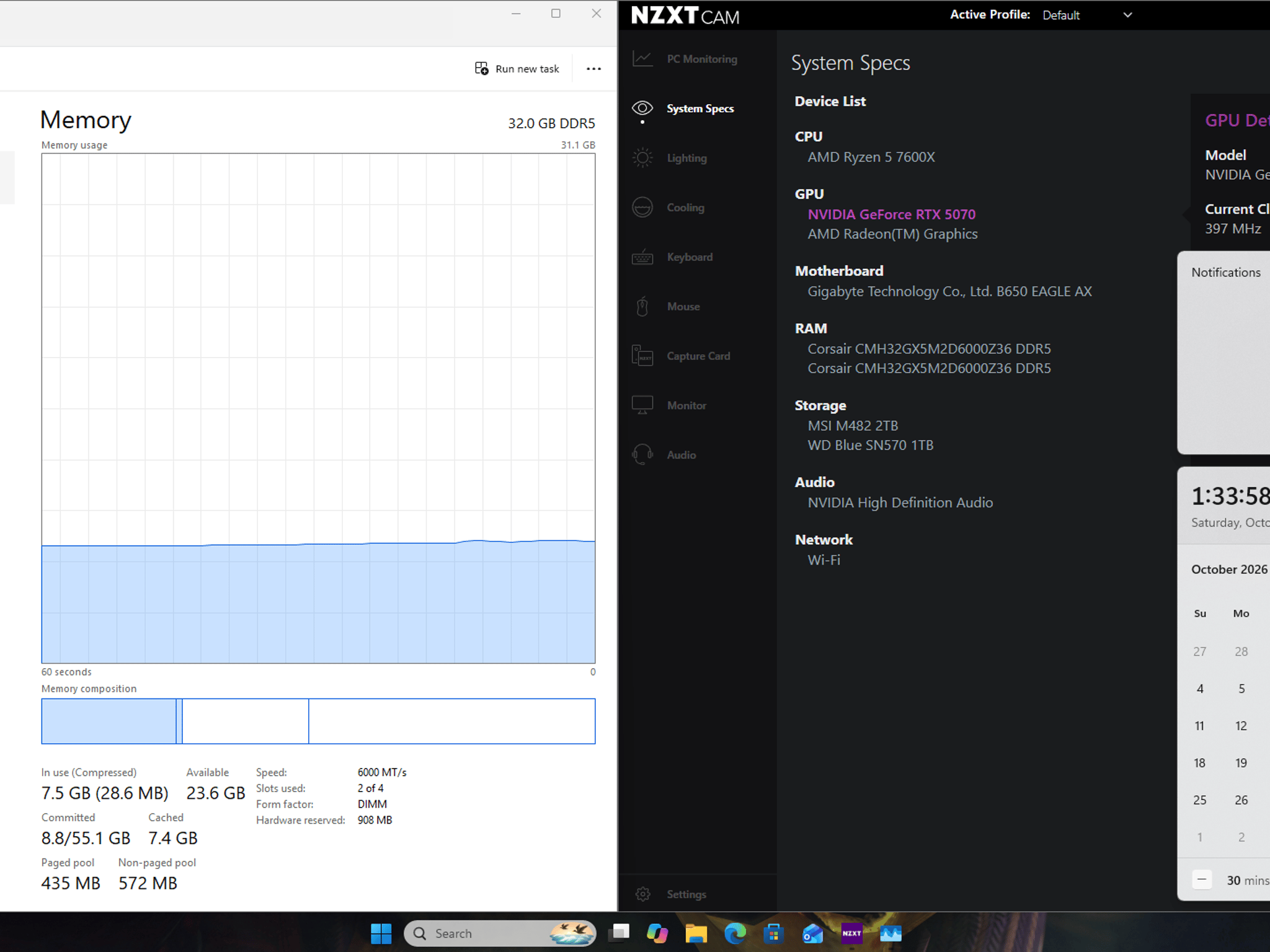Select NVIDIA GeForce RTX 5070 GPU entry
The width and height of the screenshot is (1270, 952).
pyautogui.click(x=891, y=214)
